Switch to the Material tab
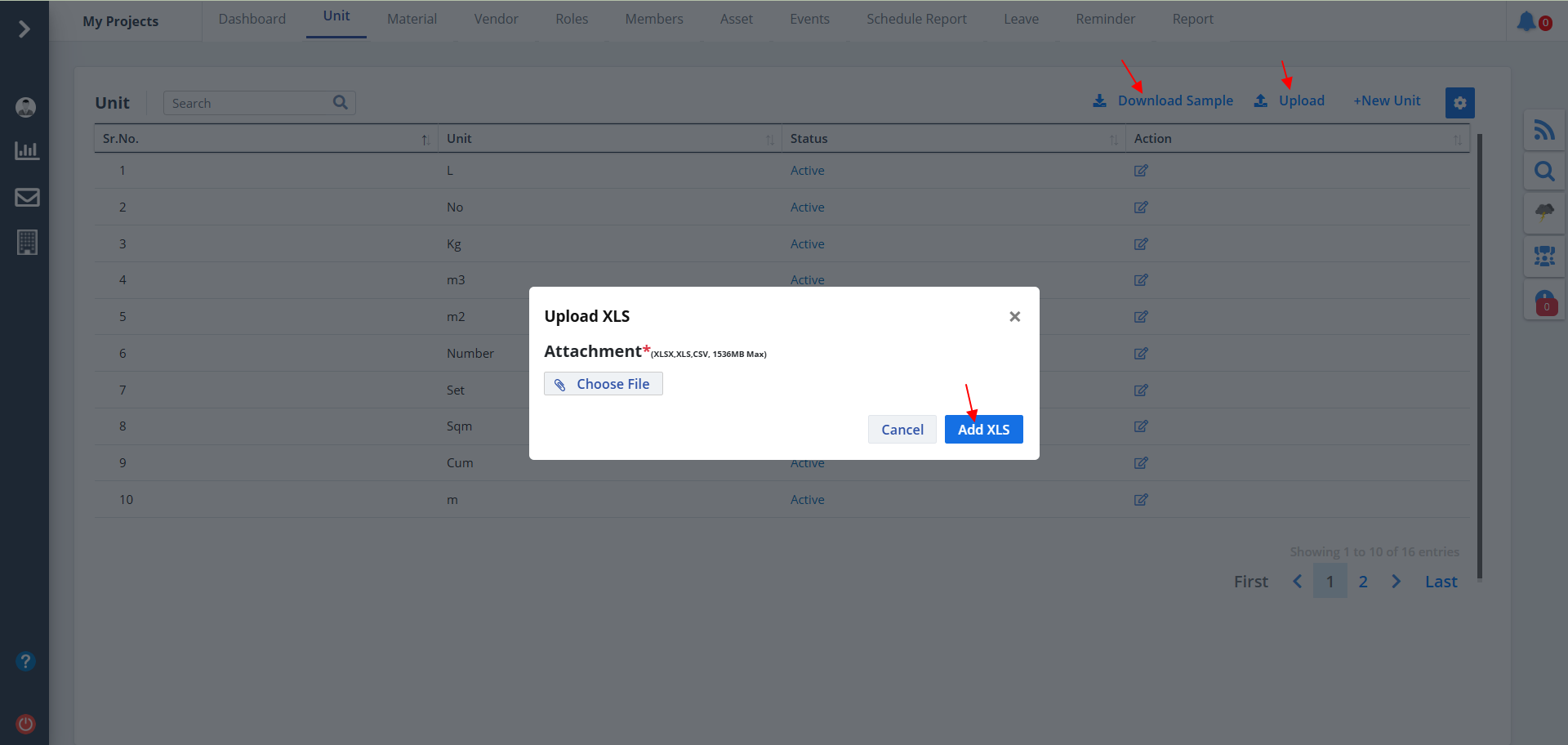1568x745 pixels. click(412, 19)
